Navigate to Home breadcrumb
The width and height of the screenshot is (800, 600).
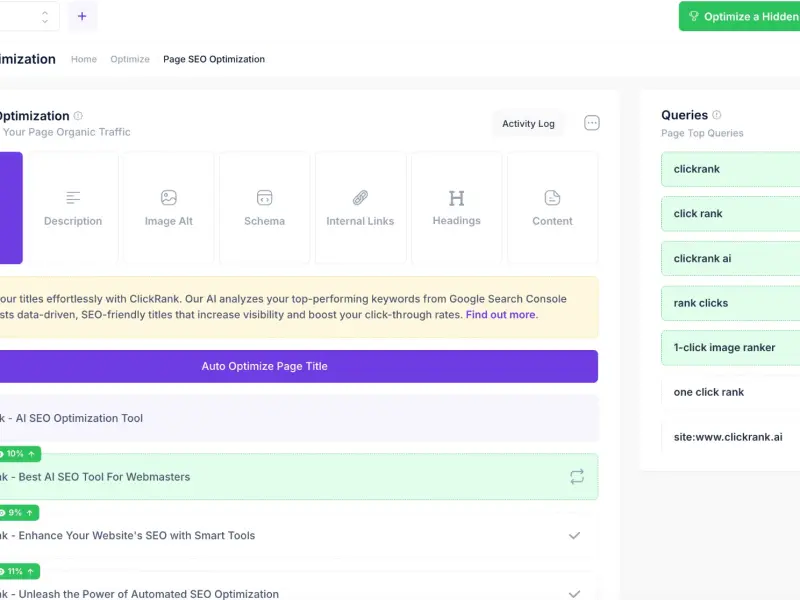[x=84, y=59]
